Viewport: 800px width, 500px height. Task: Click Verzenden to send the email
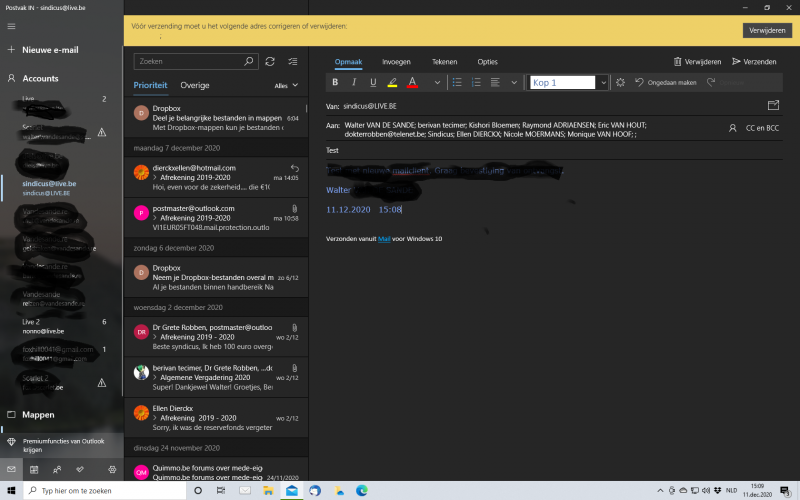tap(754, 61)
